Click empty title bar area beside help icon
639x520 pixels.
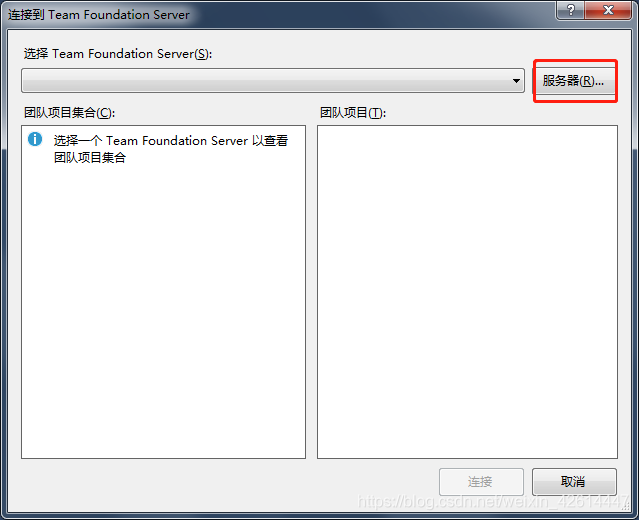point(367,14)
